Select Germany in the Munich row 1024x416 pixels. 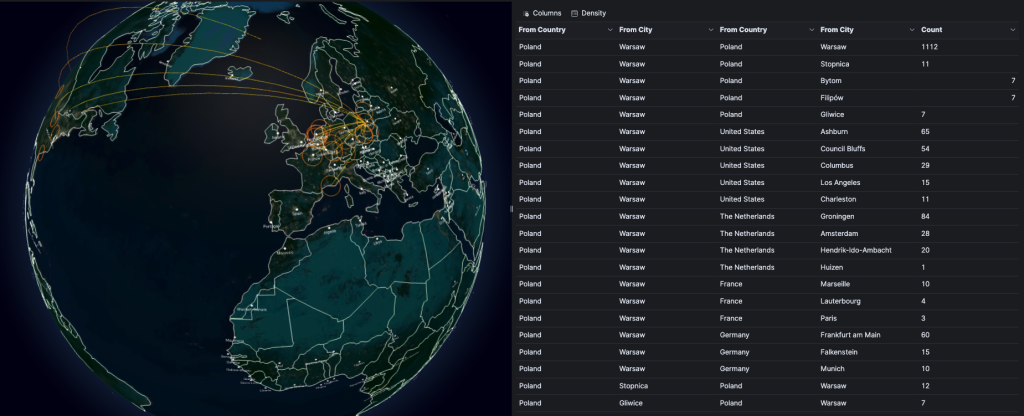pos(735,369)
